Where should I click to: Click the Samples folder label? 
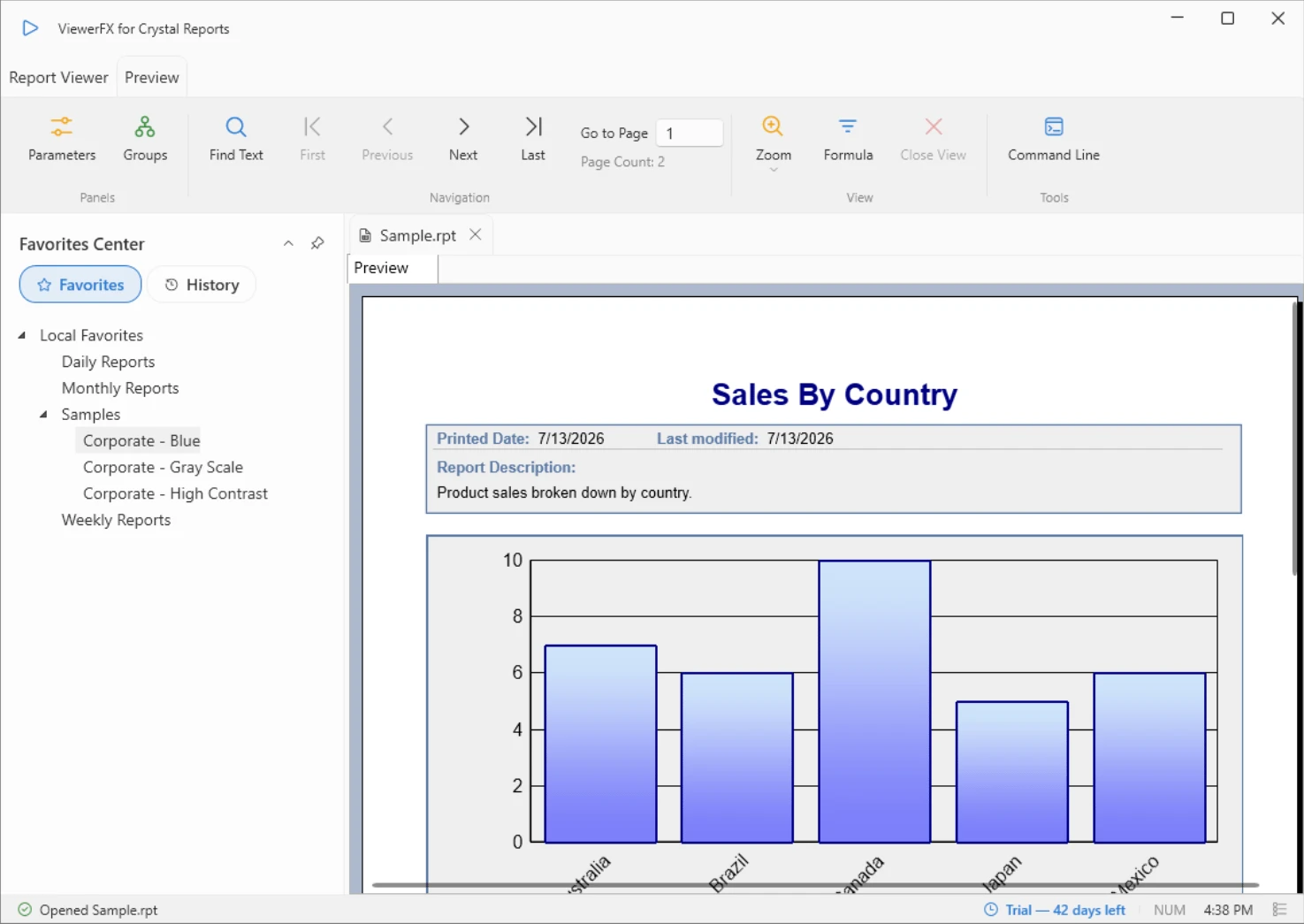pyautogui.click(x=90, y=415)
